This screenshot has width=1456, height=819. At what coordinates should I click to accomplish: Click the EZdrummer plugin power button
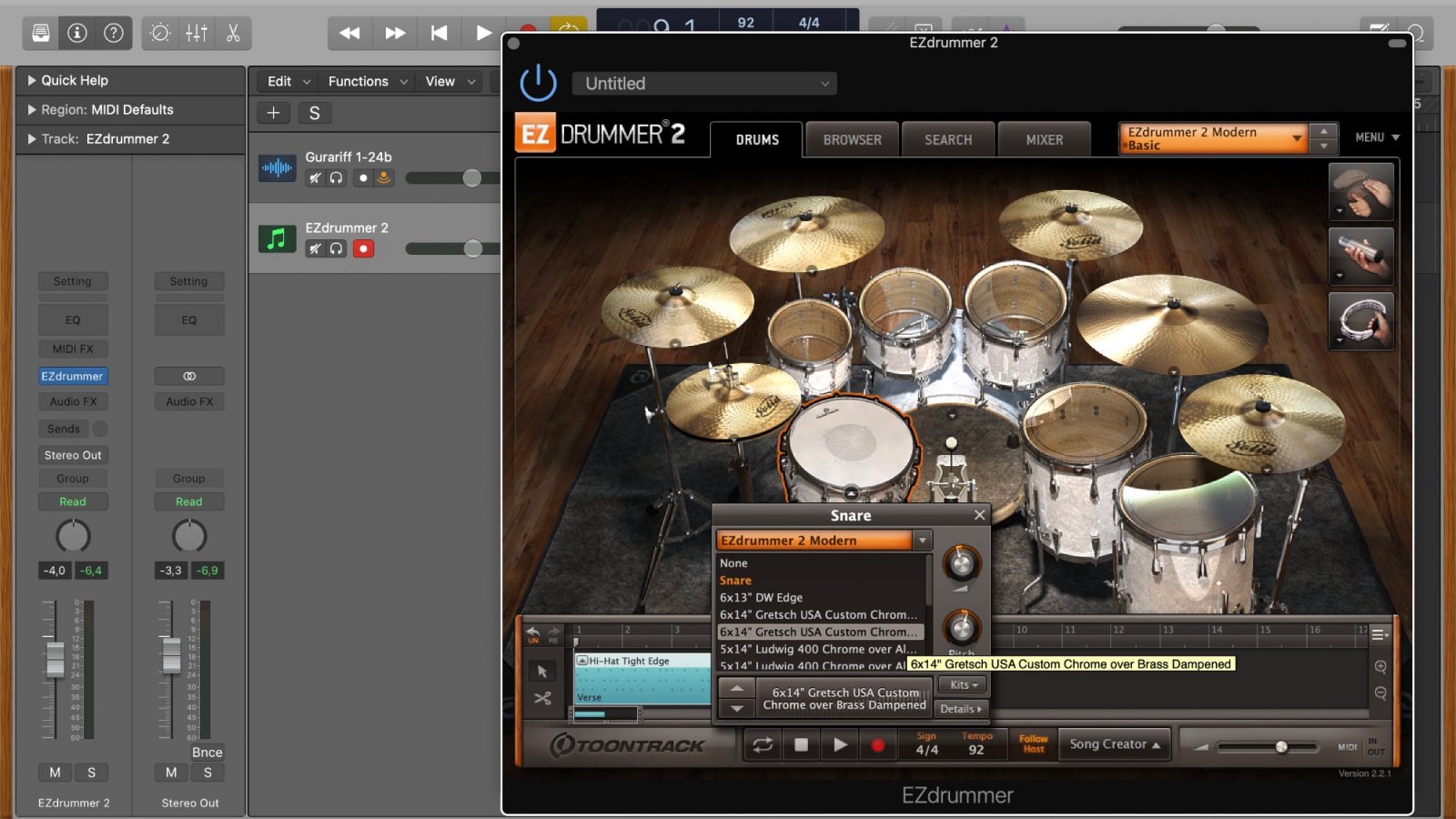(x=538, y=83)
